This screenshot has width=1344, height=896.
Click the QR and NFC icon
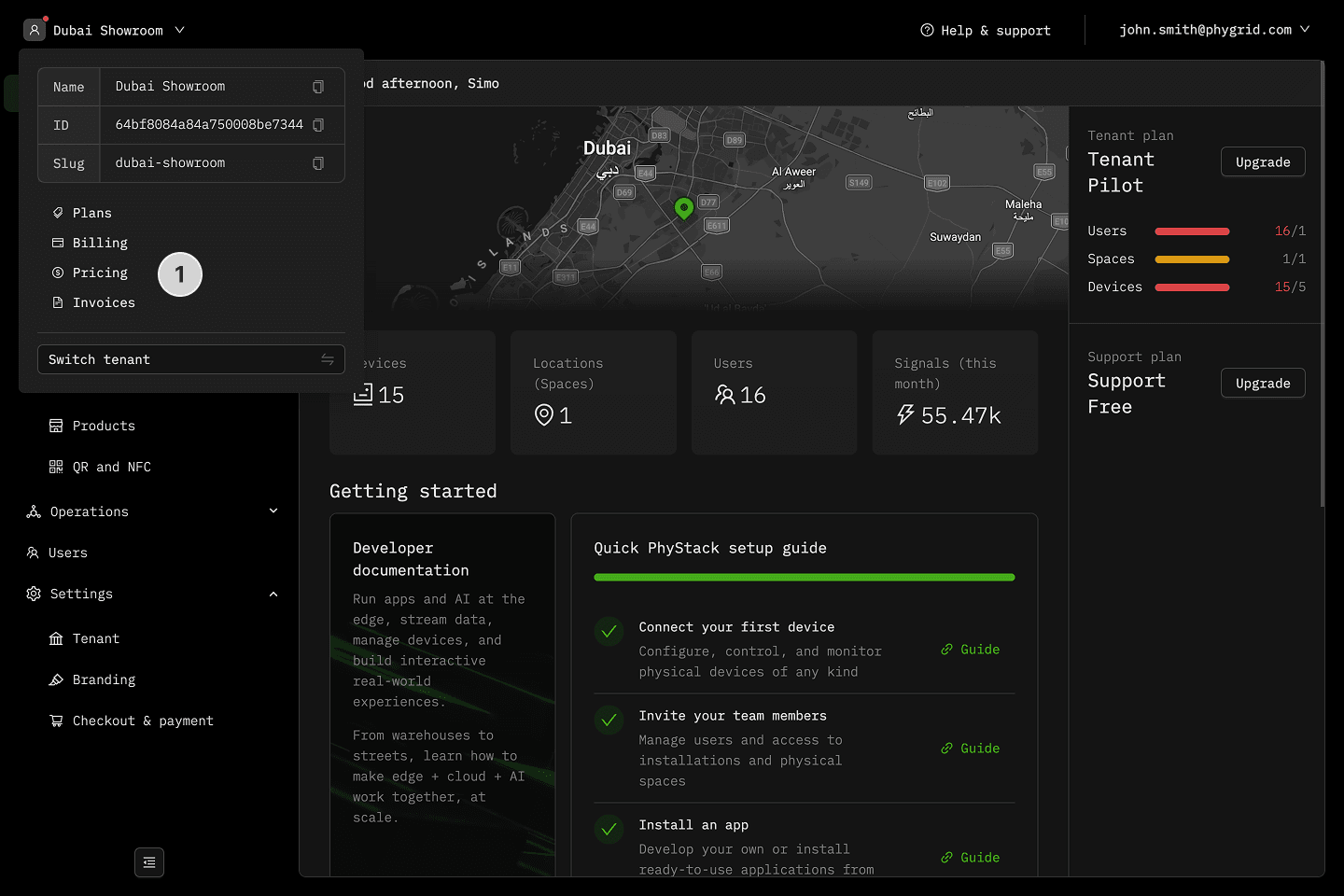tap(56, 467)
